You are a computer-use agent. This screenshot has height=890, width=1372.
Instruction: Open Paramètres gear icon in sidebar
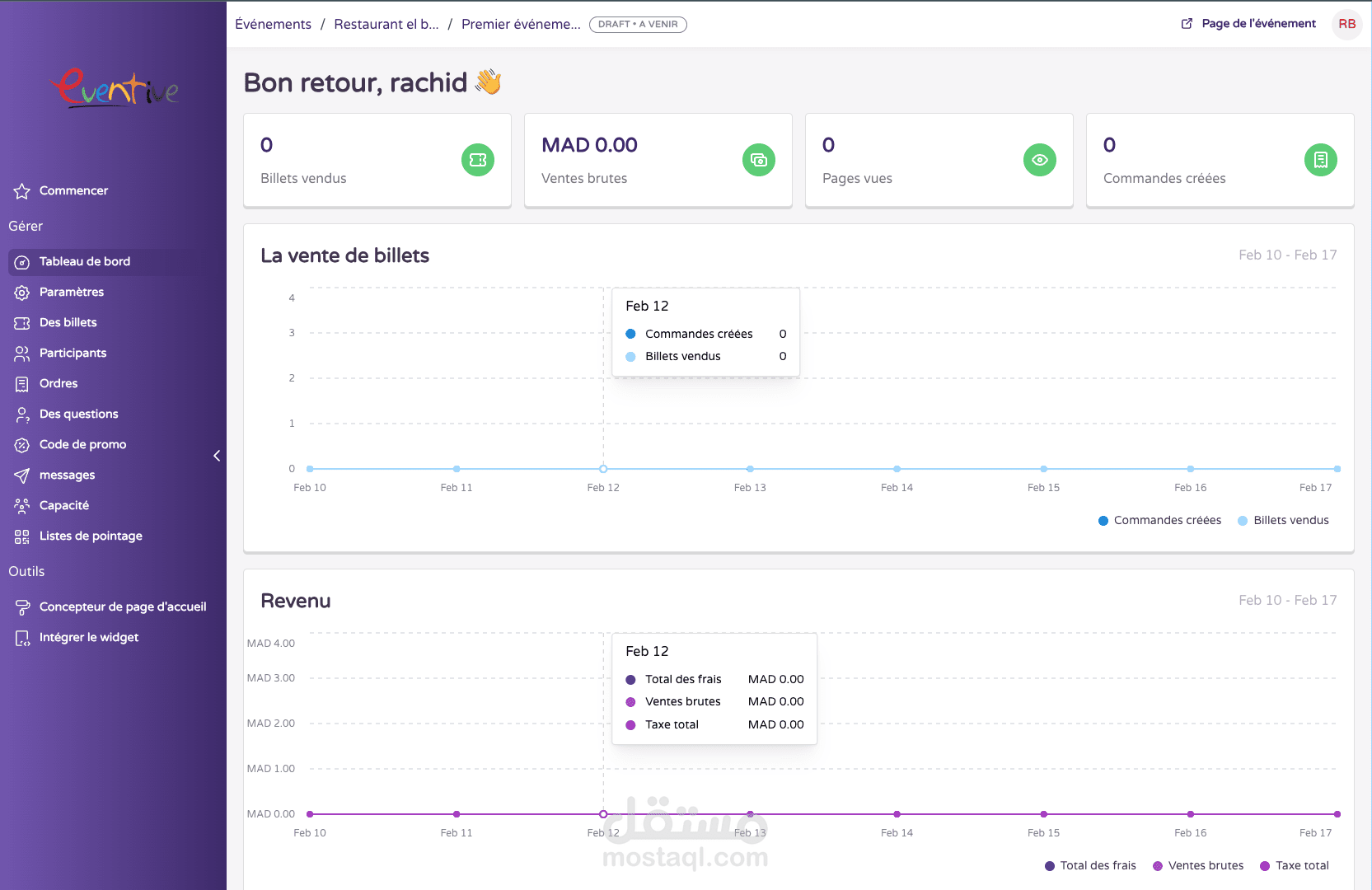coord(22,293)
